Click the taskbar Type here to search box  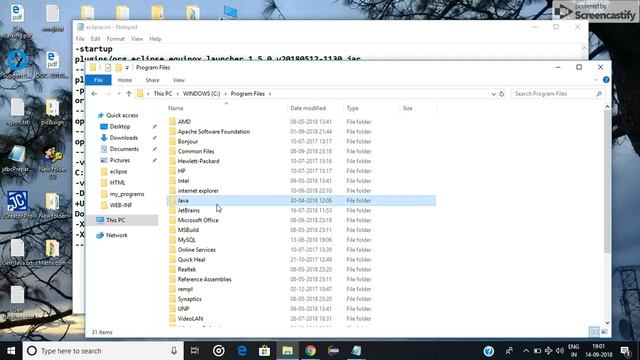(x=102, y=351)
